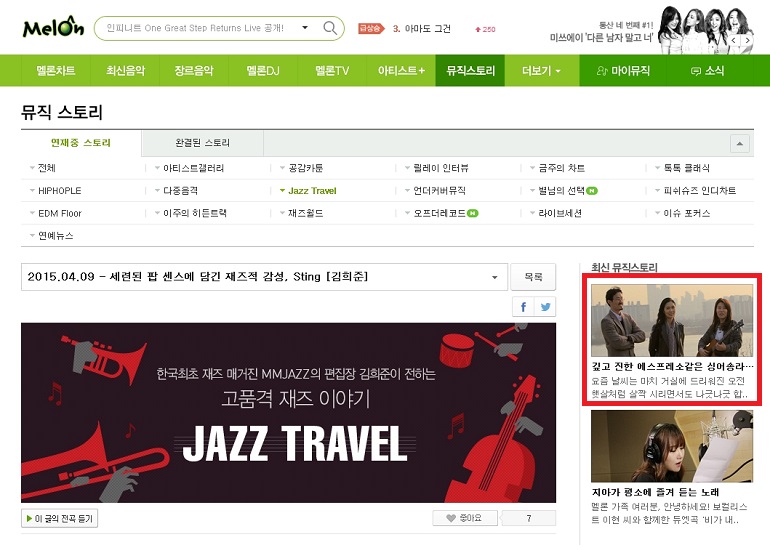Image resolution: width=770 pixels, height=545 pixels.
Task: Click 이 글의 전곡 듣기 play button
Action: click(x=59, y=518)
